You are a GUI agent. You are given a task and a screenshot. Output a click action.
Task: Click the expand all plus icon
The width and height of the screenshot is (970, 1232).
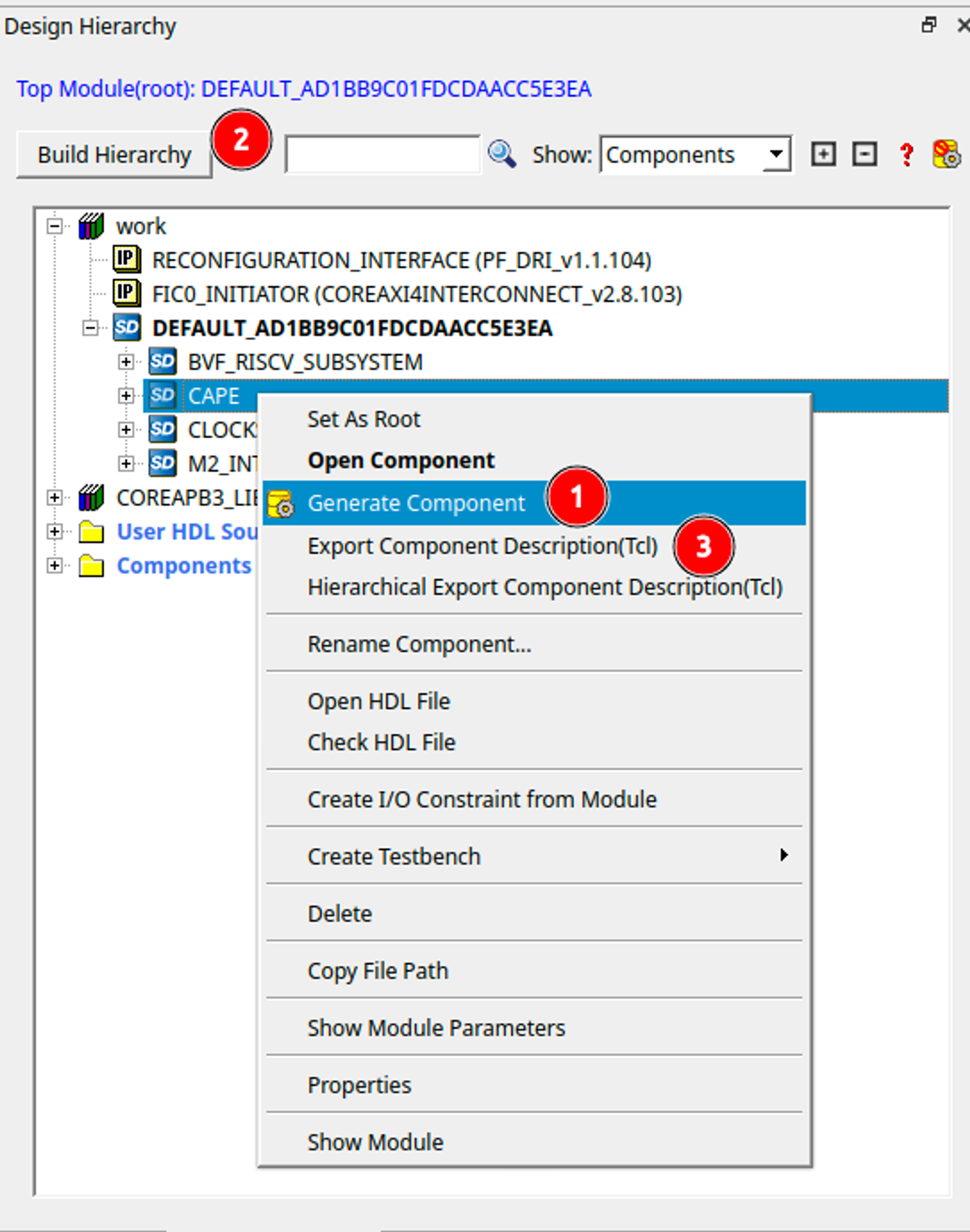[823, 155]
